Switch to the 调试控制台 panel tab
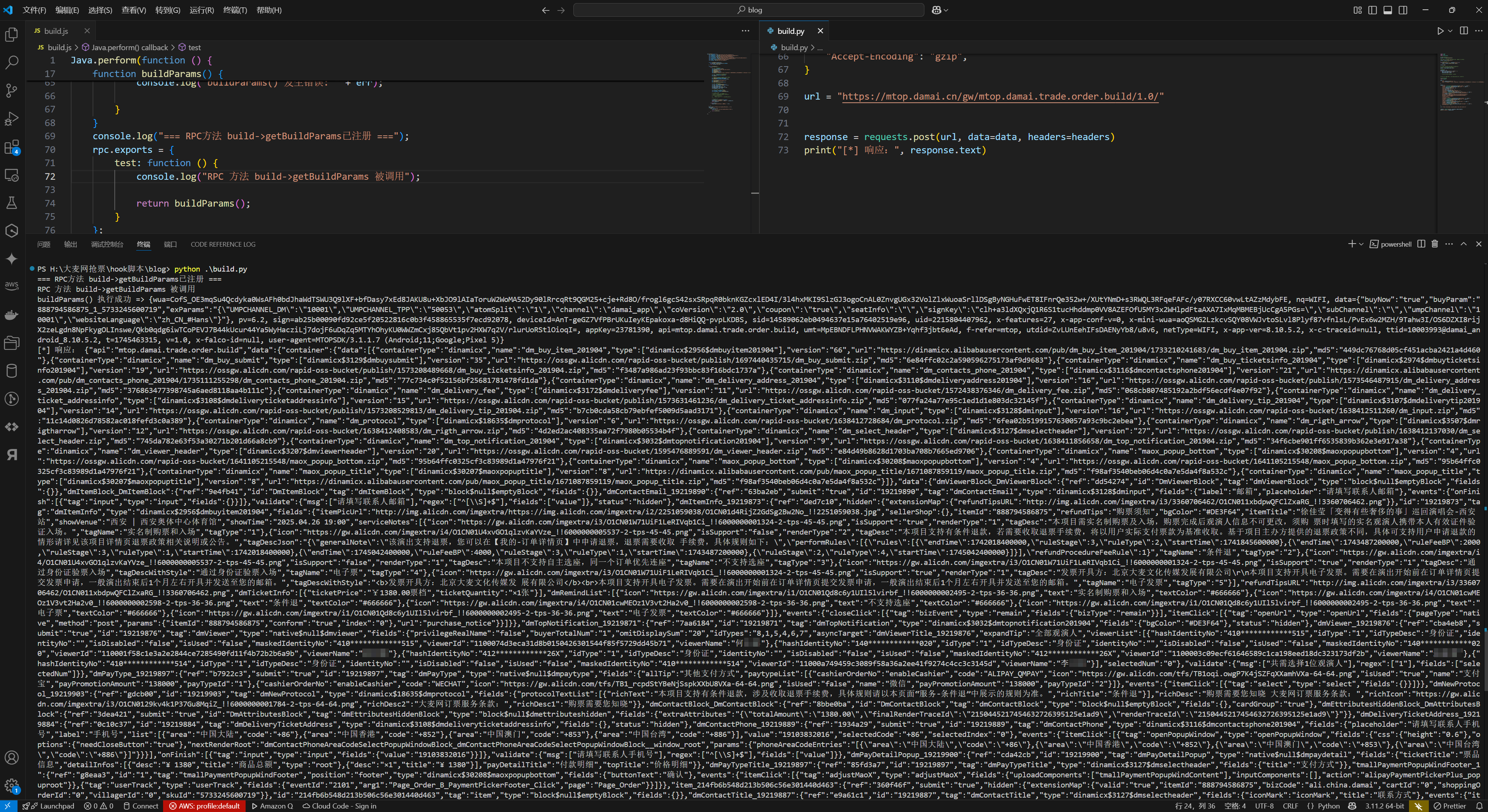 point(107,244)
